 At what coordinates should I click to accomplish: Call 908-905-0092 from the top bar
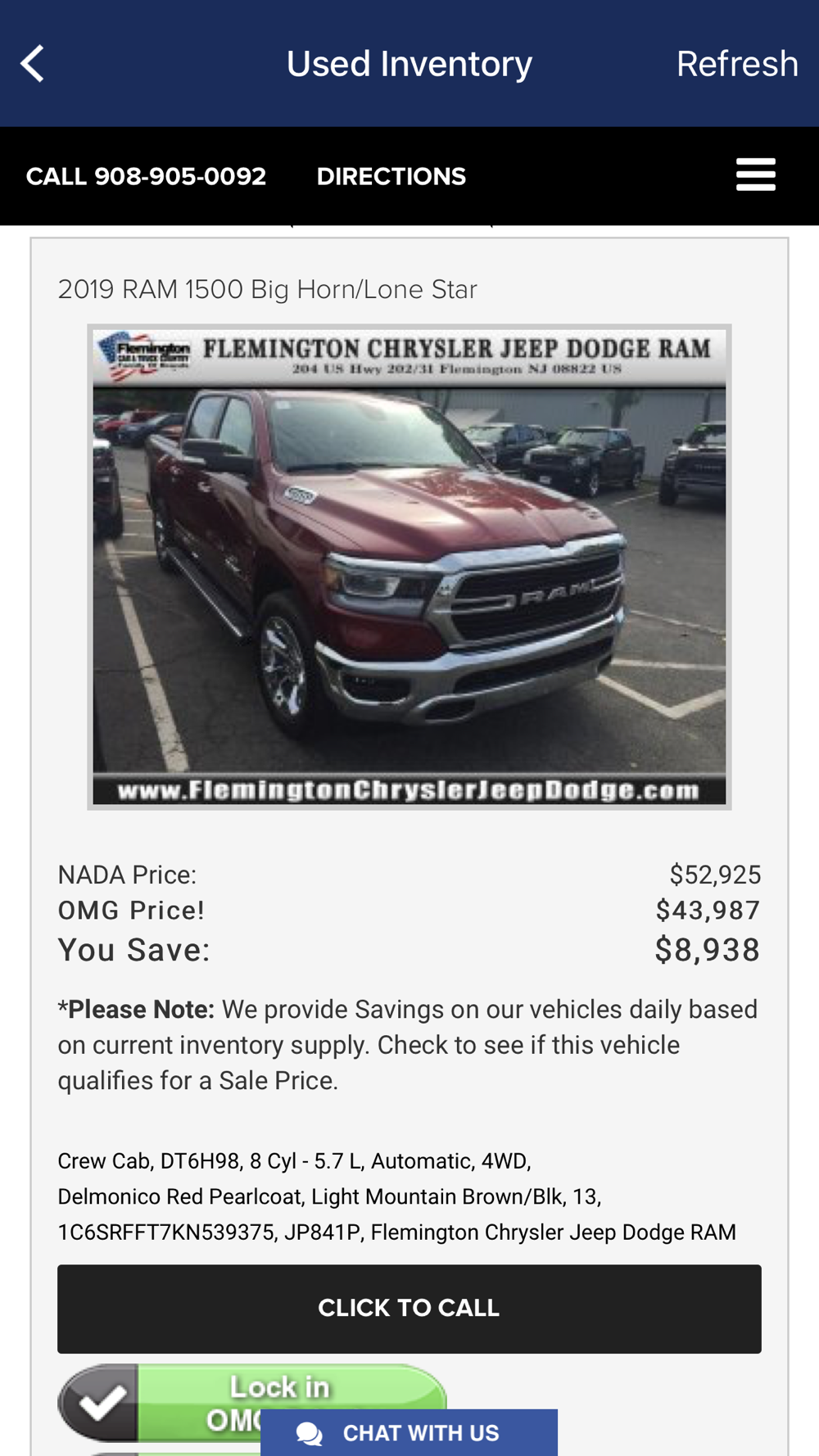pyautogui.click(x=146, y=176)
